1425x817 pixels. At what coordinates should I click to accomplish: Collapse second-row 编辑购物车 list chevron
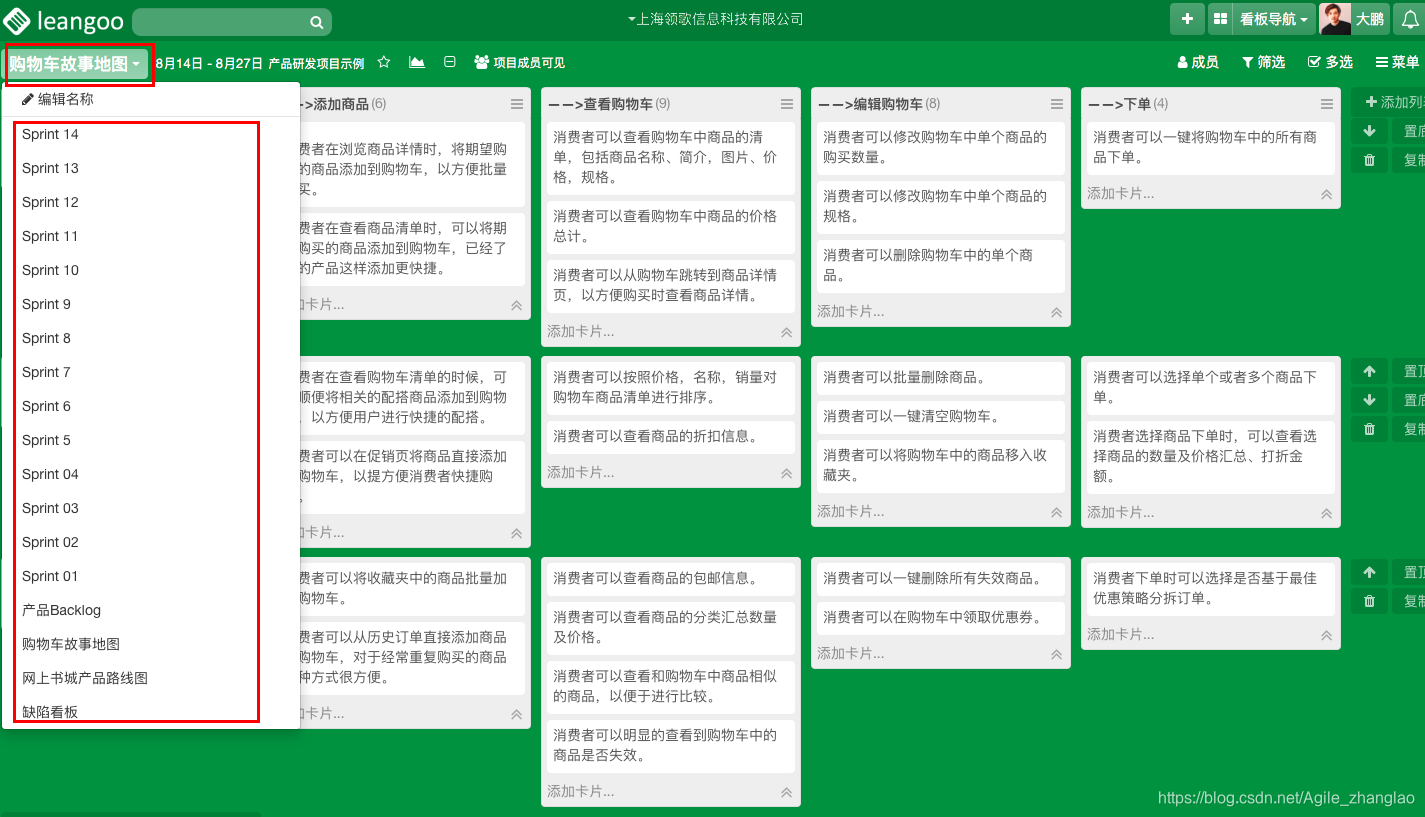pos(1057,513)
